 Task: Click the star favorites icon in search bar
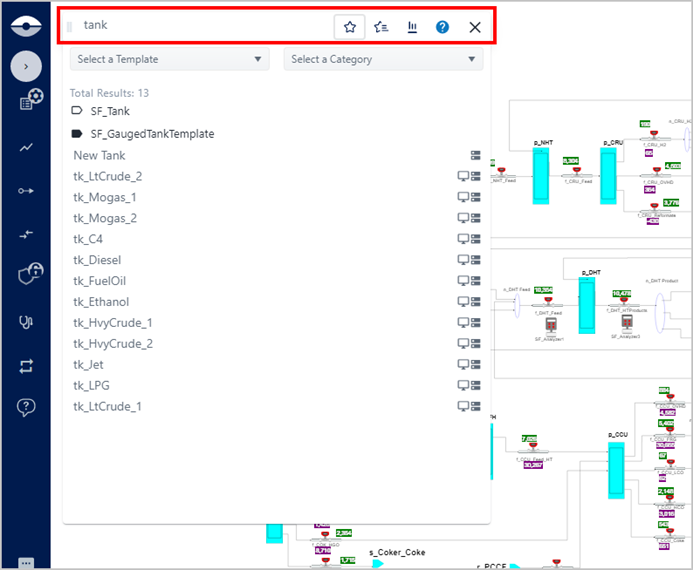coord(350,27)
